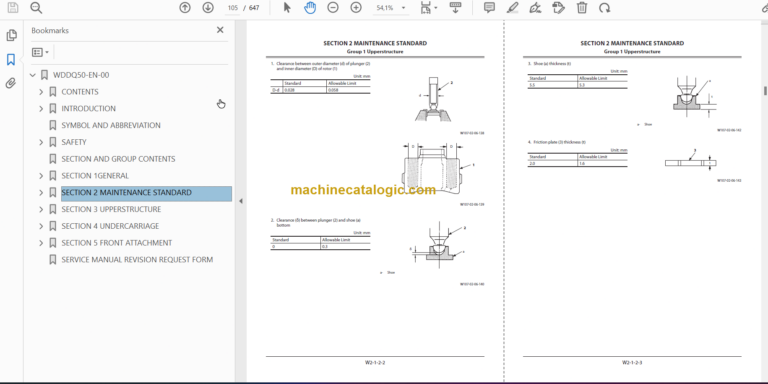The width and height of the screenshot is (768, 384).
Task: Collapse the WDDQ50-EN-00 root bookmark
Action: (x=33, y=75)
